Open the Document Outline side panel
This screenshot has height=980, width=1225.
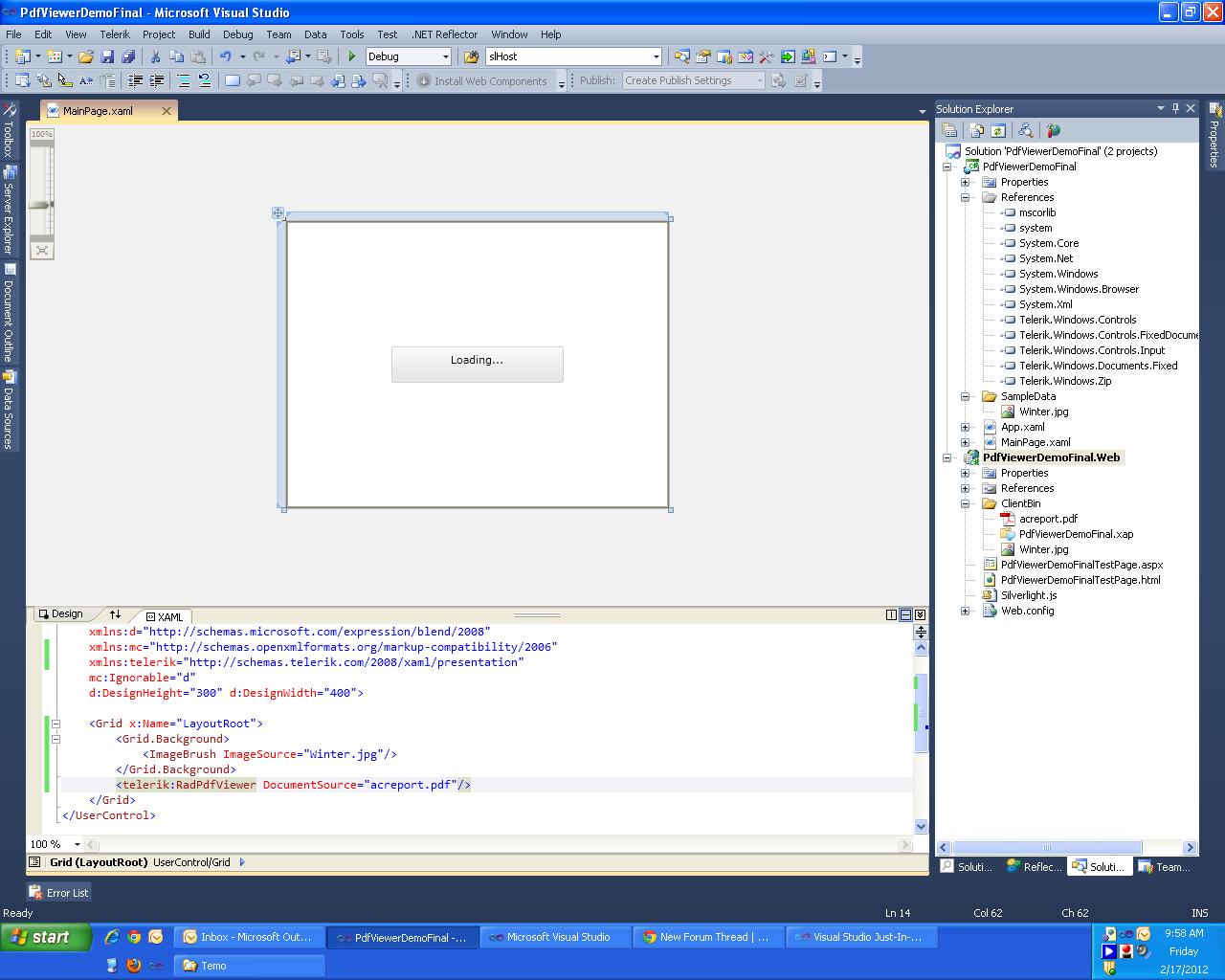pos(9,313)
